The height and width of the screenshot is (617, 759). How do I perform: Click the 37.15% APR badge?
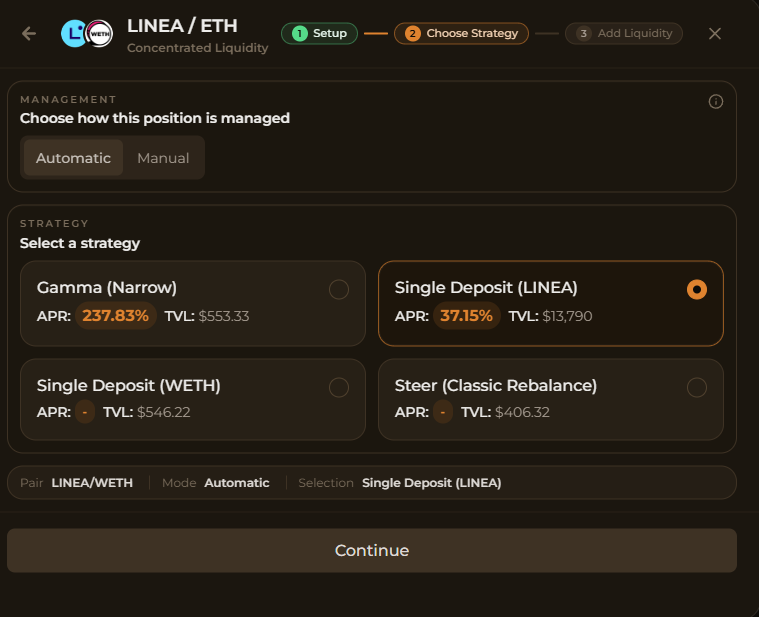pyautogui.click(x=467, y=316)
